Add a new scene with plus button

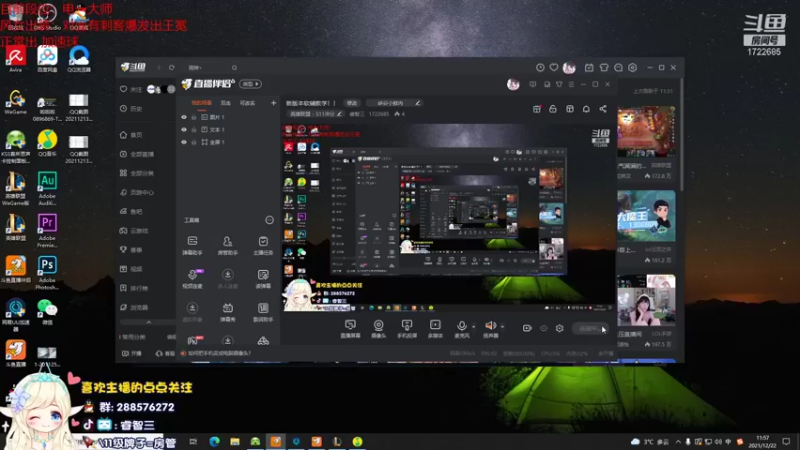(x=273, y=103)
